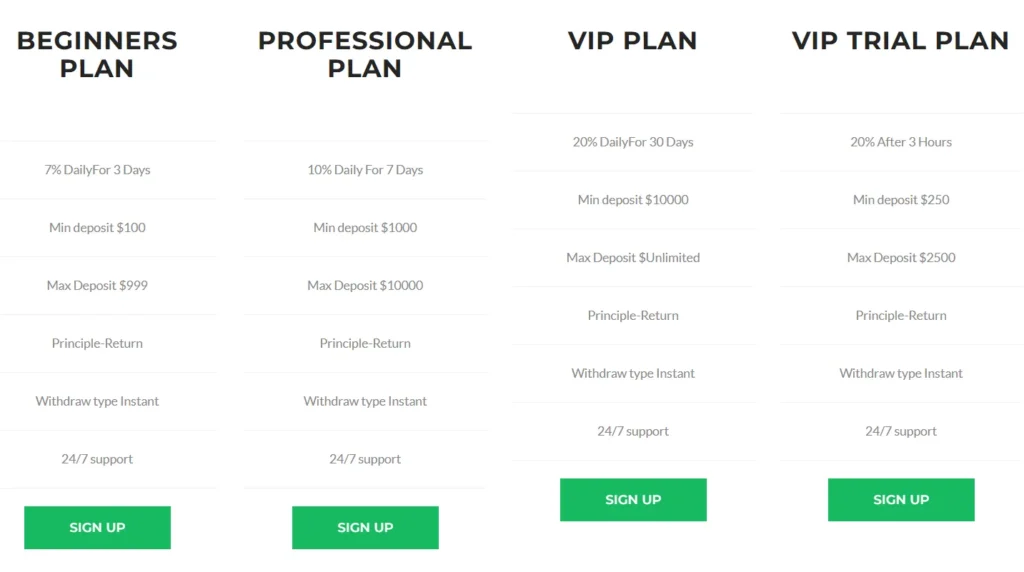Click 20% Daily For 30 Days row
The width and height of the screenshot is (1024, 572).
(633, 142)
